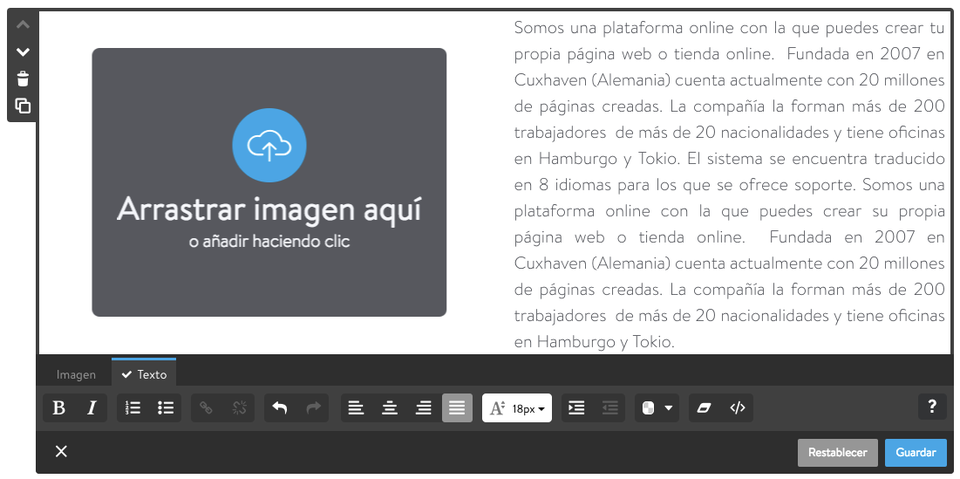Screen dimensions: 960x479
Task: Open the text color picker dropdown
Action: point(657,408)
